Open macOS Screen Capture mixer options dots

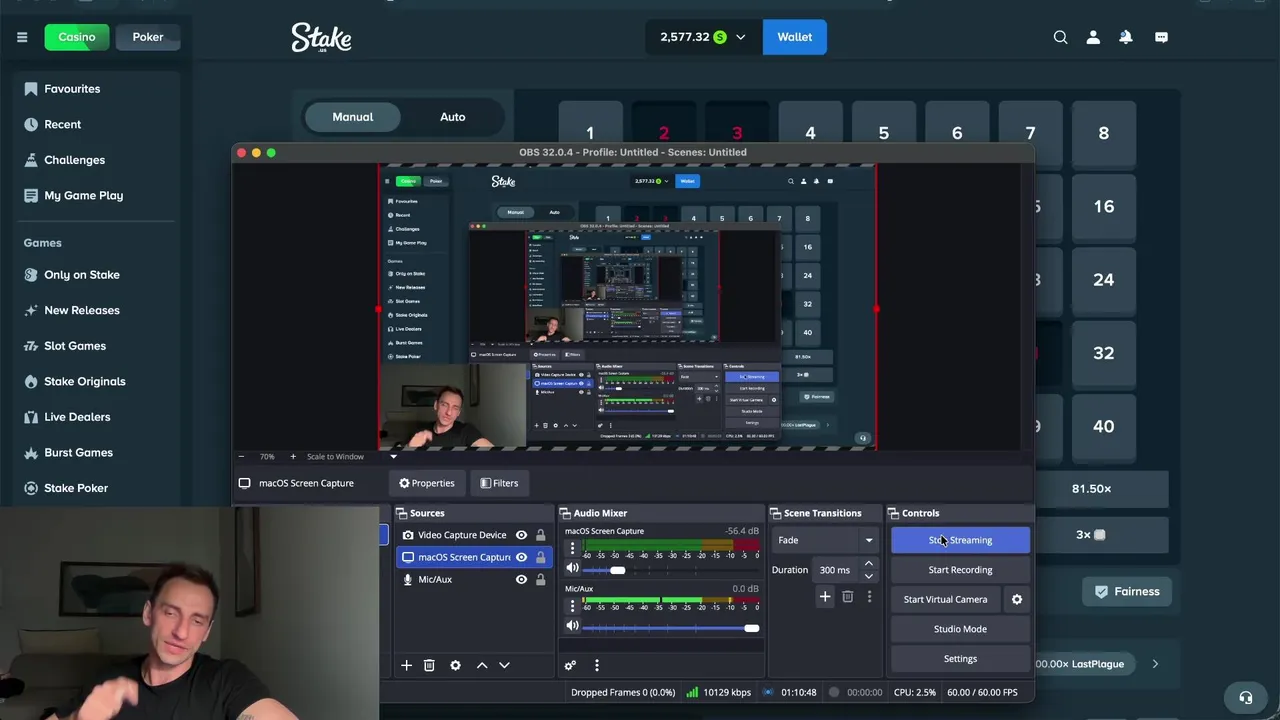[572, 548]
